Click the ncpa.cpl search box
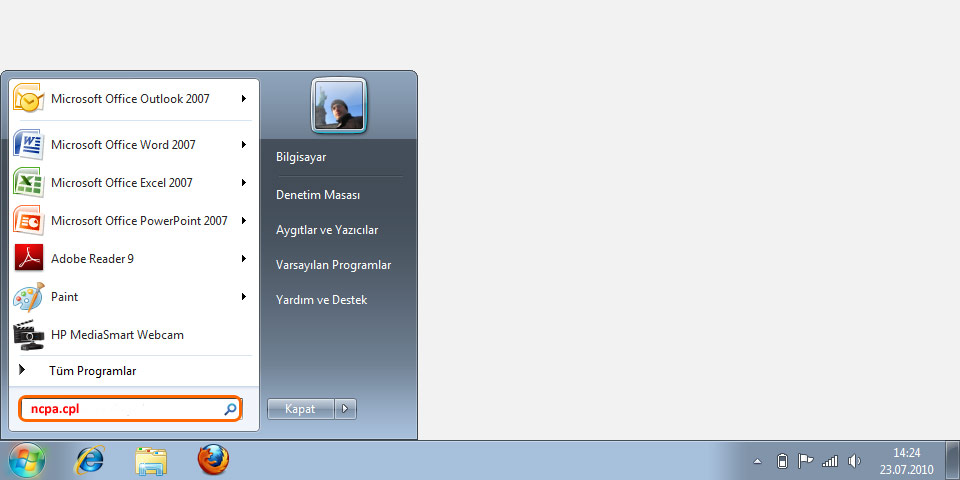Screen dimensions: 960x480 coord(130,409)
